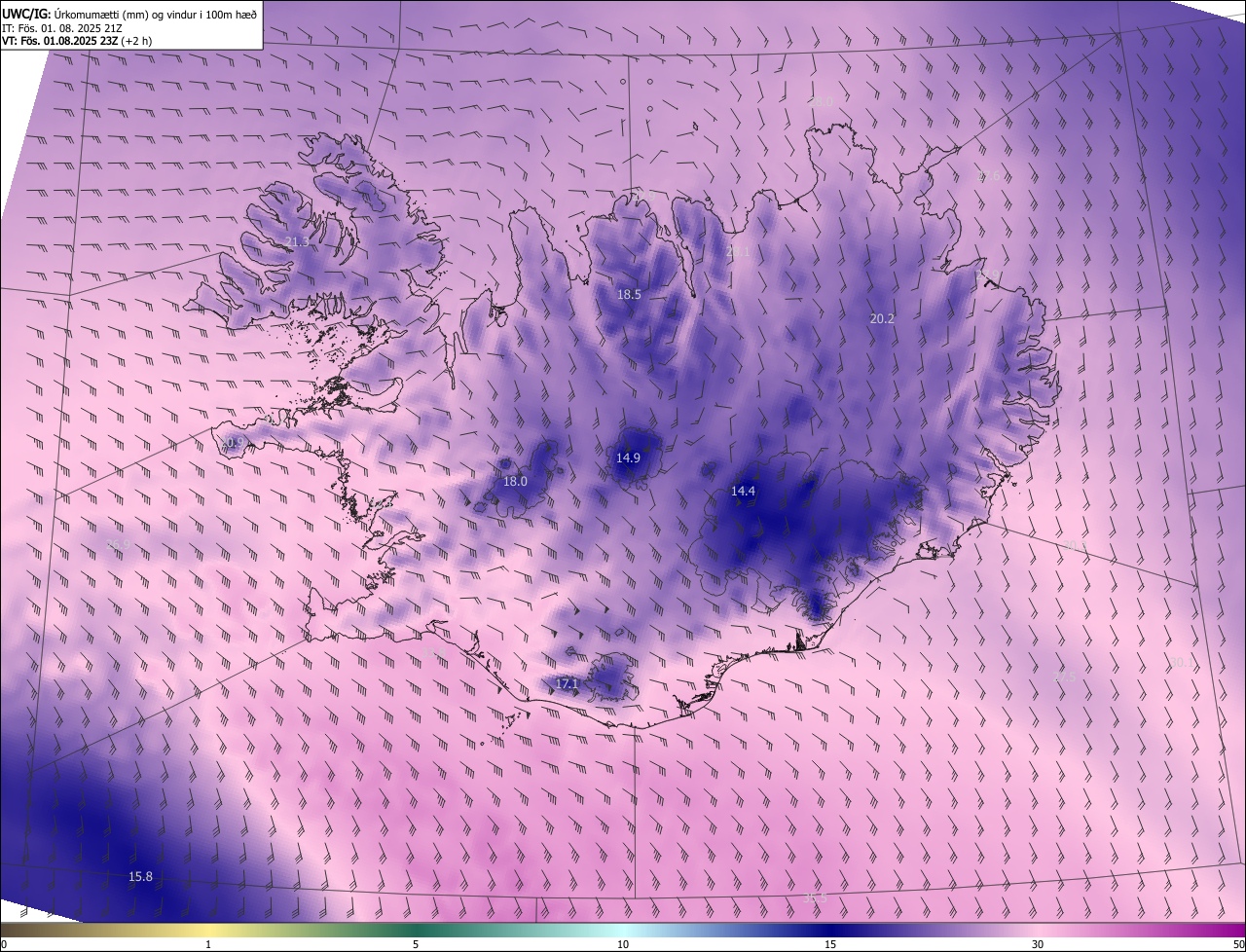Image resolution: width=1246 pixels, height=952 pixels.
Task: Click the 14.9 value on the map
Action: [x=629, y=458]
